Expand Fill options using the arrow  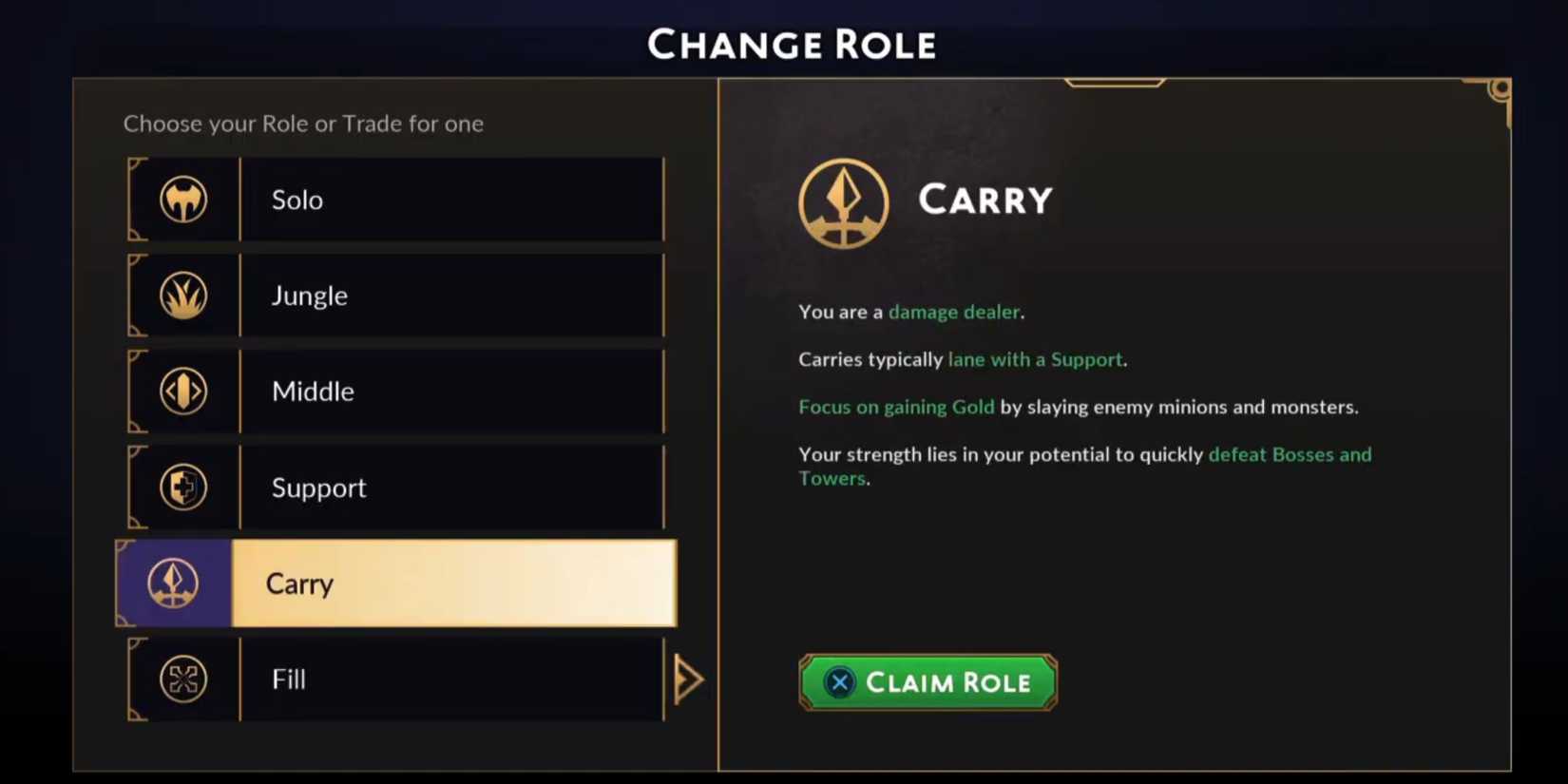tap(689, 679)
